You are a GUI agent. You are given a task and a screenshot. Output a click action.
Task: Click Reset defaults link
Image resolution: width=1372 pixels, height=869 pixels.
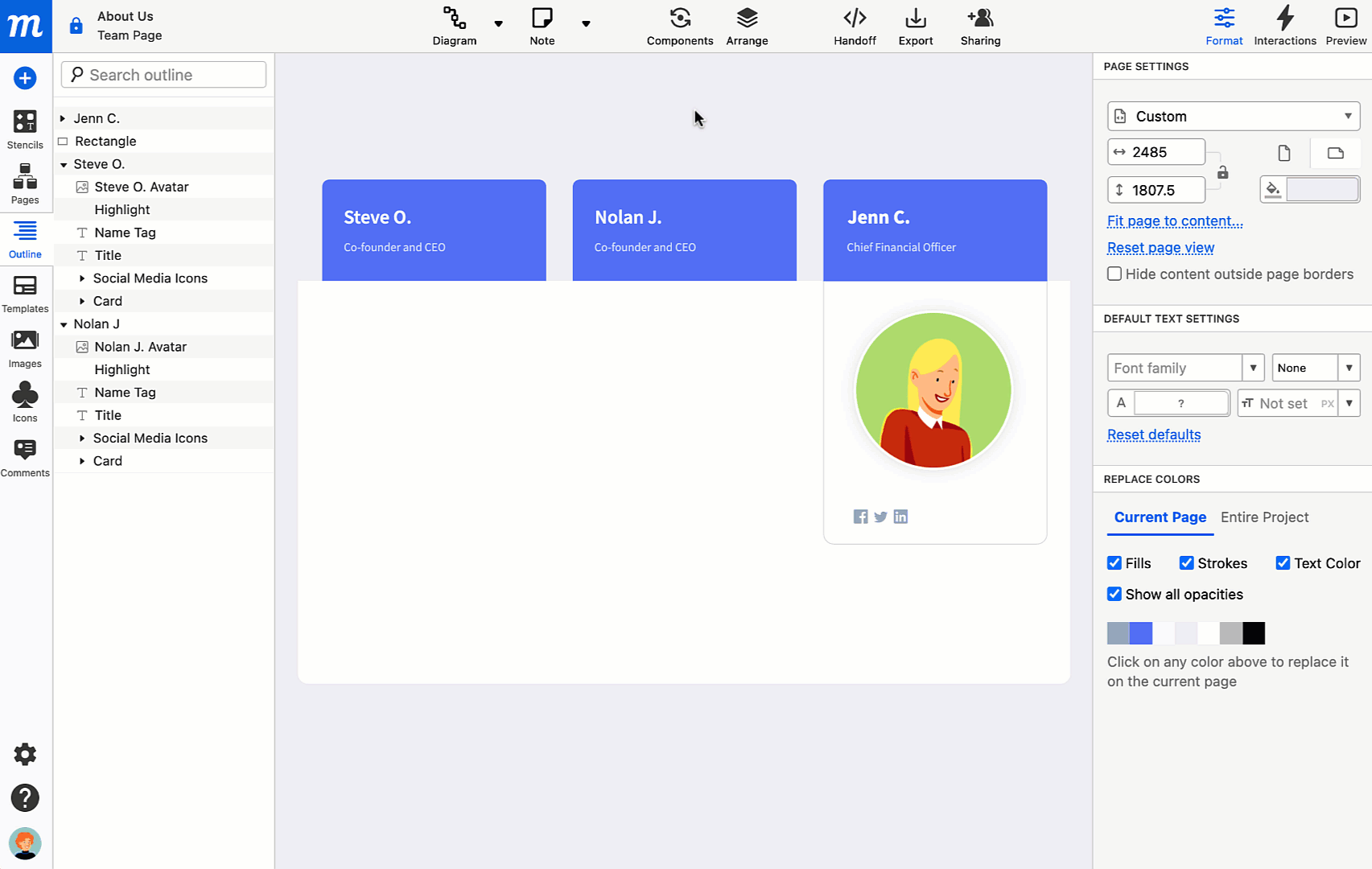[1153, 434]
